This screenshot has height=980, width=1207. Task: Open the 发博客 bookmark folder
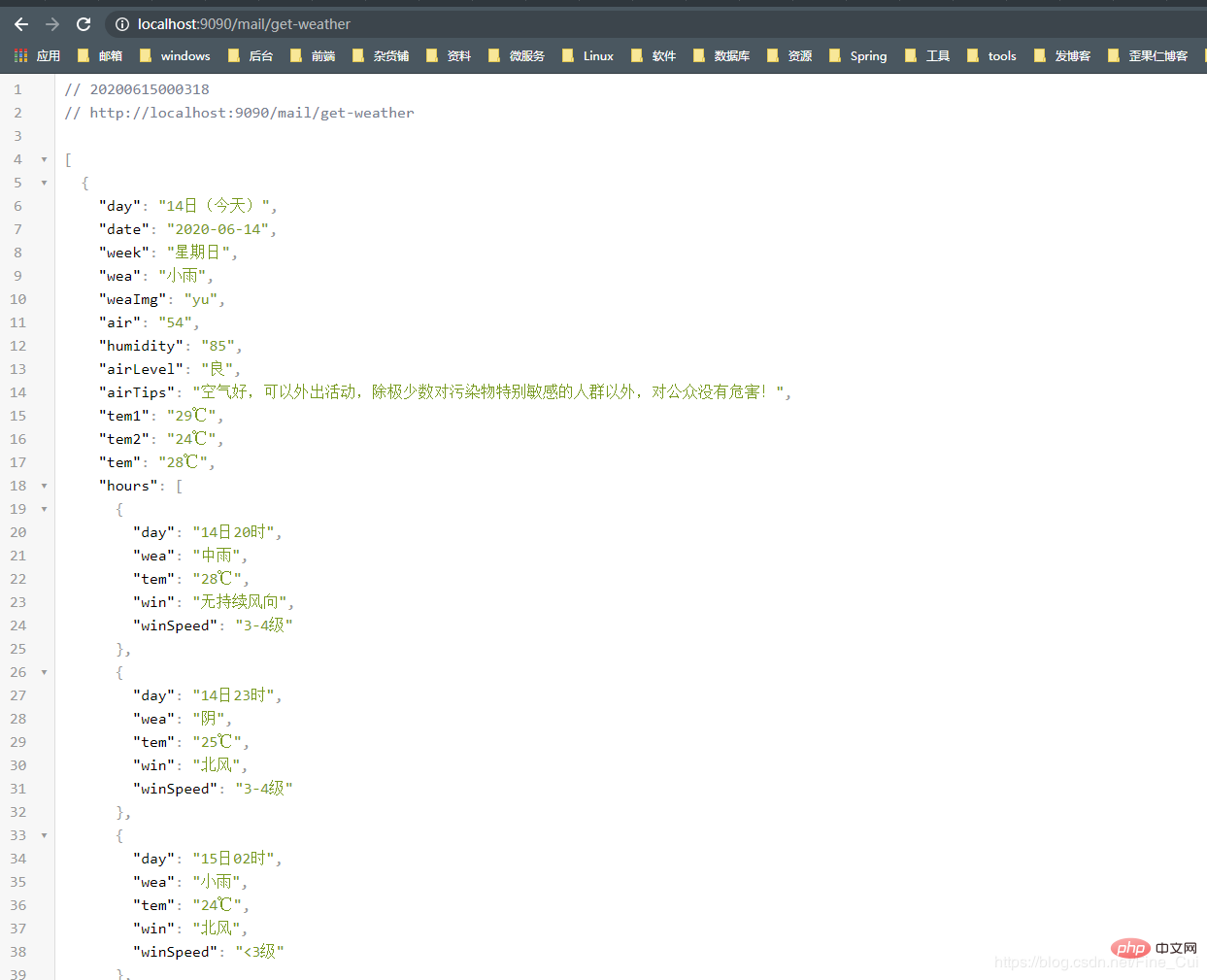[1062, 56]
